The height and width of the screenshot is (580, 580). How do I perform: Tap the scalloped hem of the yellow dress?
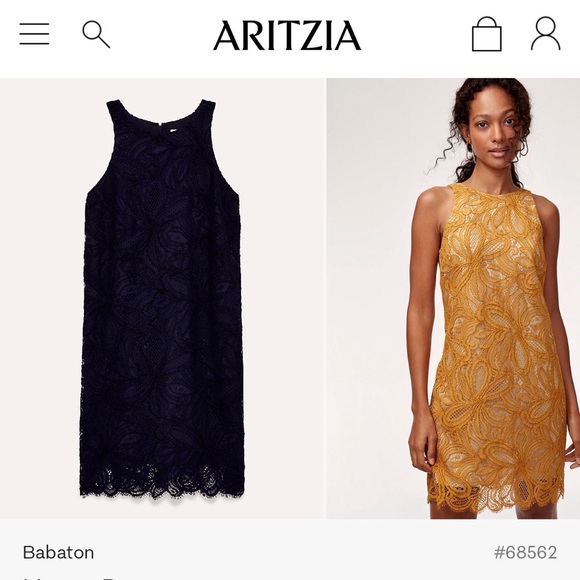pos(496,490)
